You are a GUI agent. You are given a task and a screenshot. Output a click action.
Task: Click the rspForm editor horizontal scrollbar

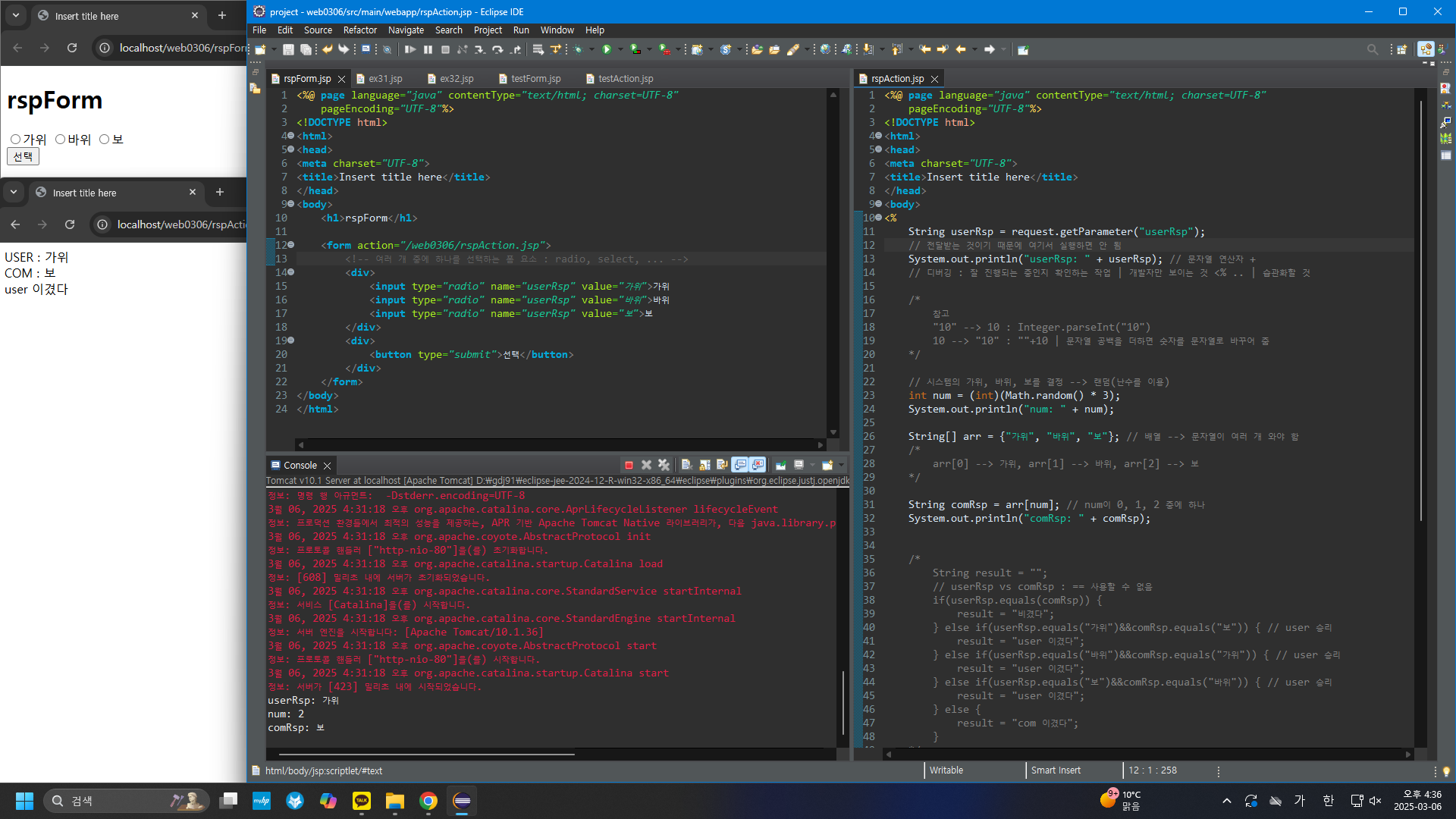pyautogui.click(x=560, y=444)
